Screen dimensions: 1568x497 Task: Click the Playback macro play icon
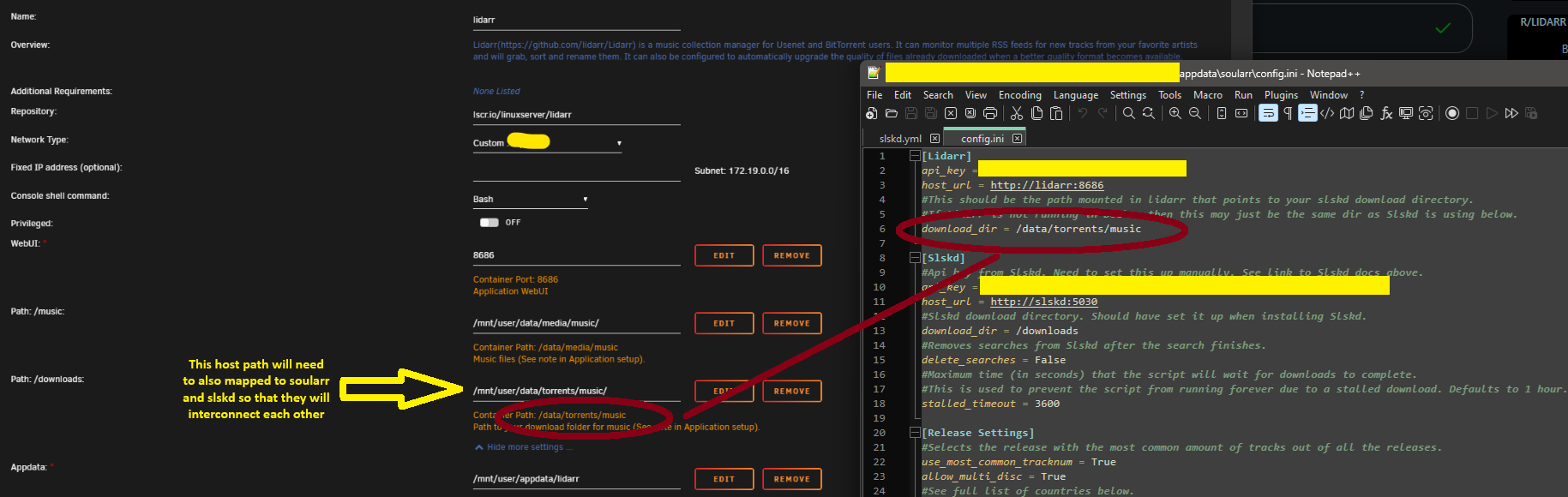[x=1492, y=113]
